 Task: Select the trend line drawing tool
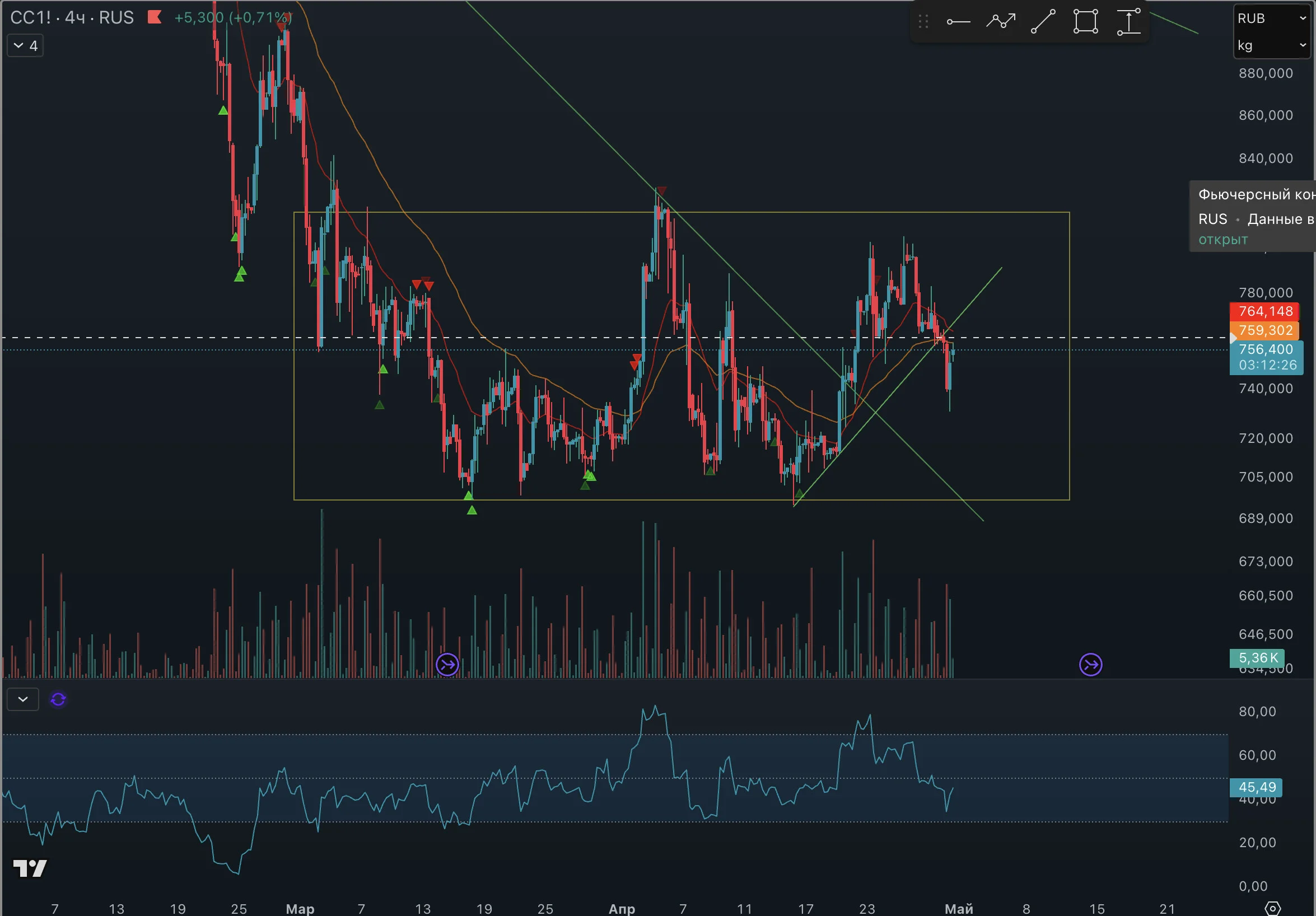click(x=1043, y=22)
